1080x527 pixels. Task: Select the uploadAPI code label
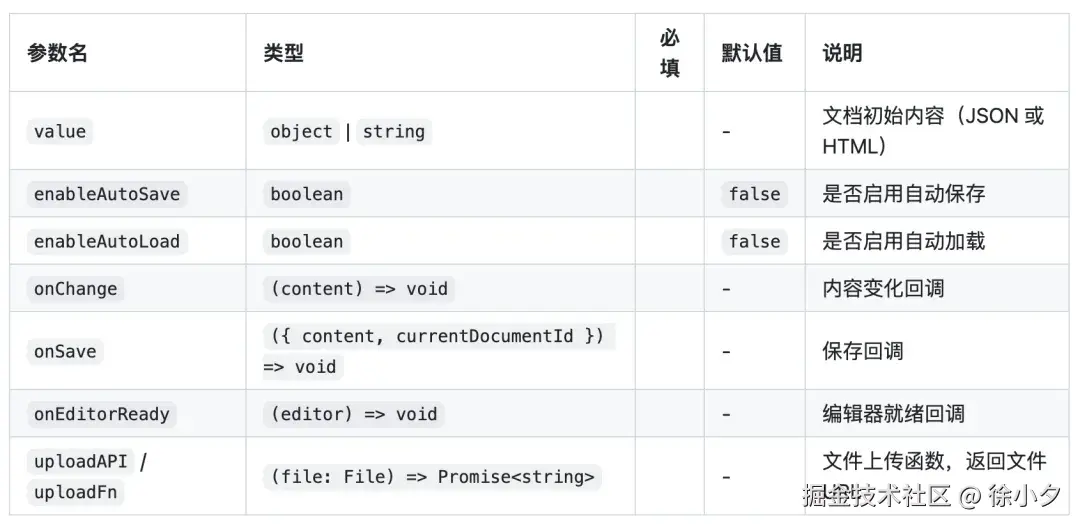click(82, 463)
